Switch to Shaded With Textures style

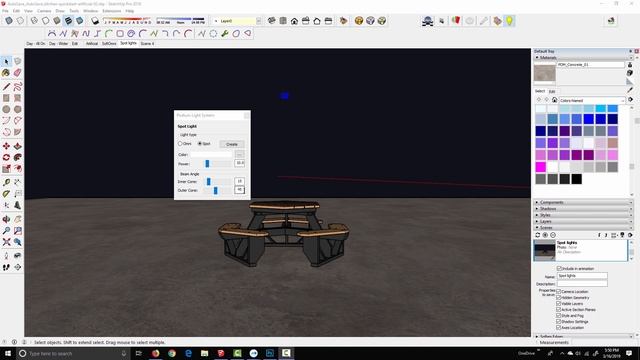68,20
